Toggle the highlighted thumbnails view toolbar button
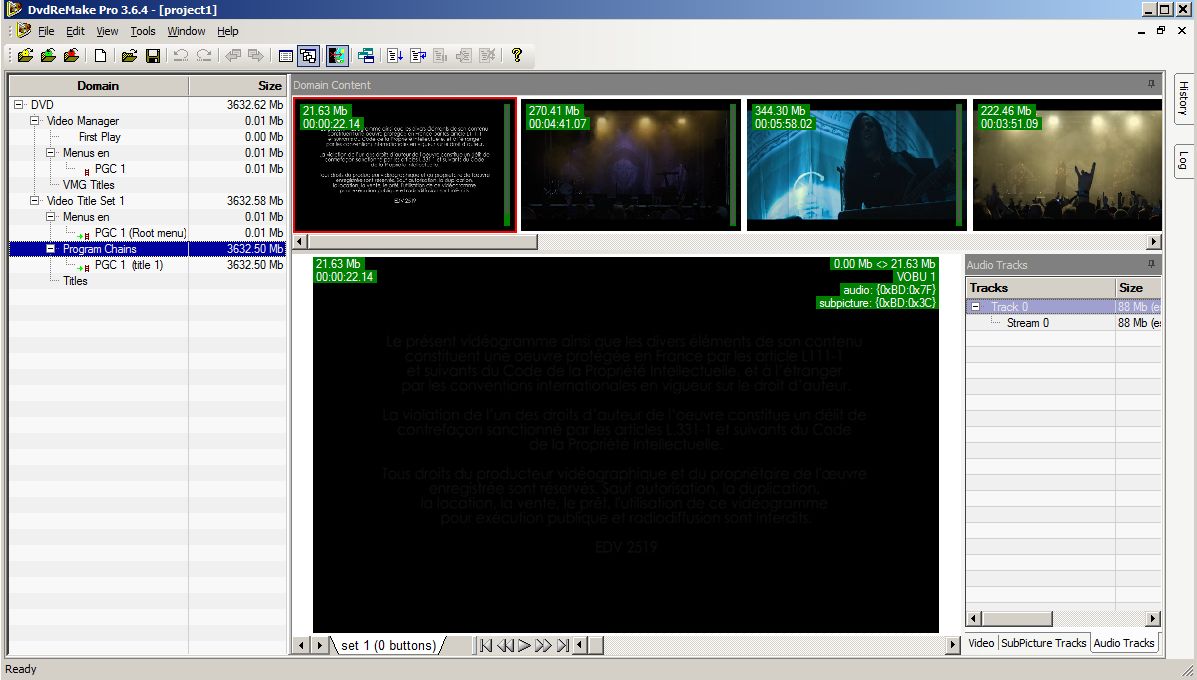 (x=308, y=56)
